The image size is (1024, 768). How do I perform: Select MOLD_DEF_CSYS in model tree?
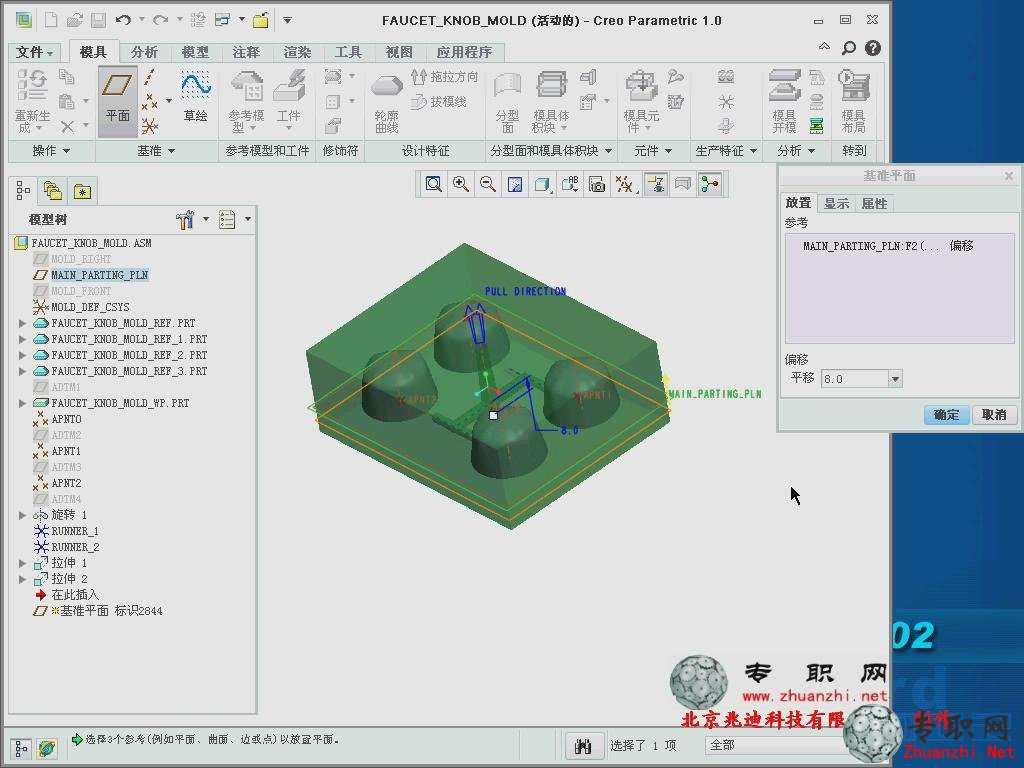90,307
